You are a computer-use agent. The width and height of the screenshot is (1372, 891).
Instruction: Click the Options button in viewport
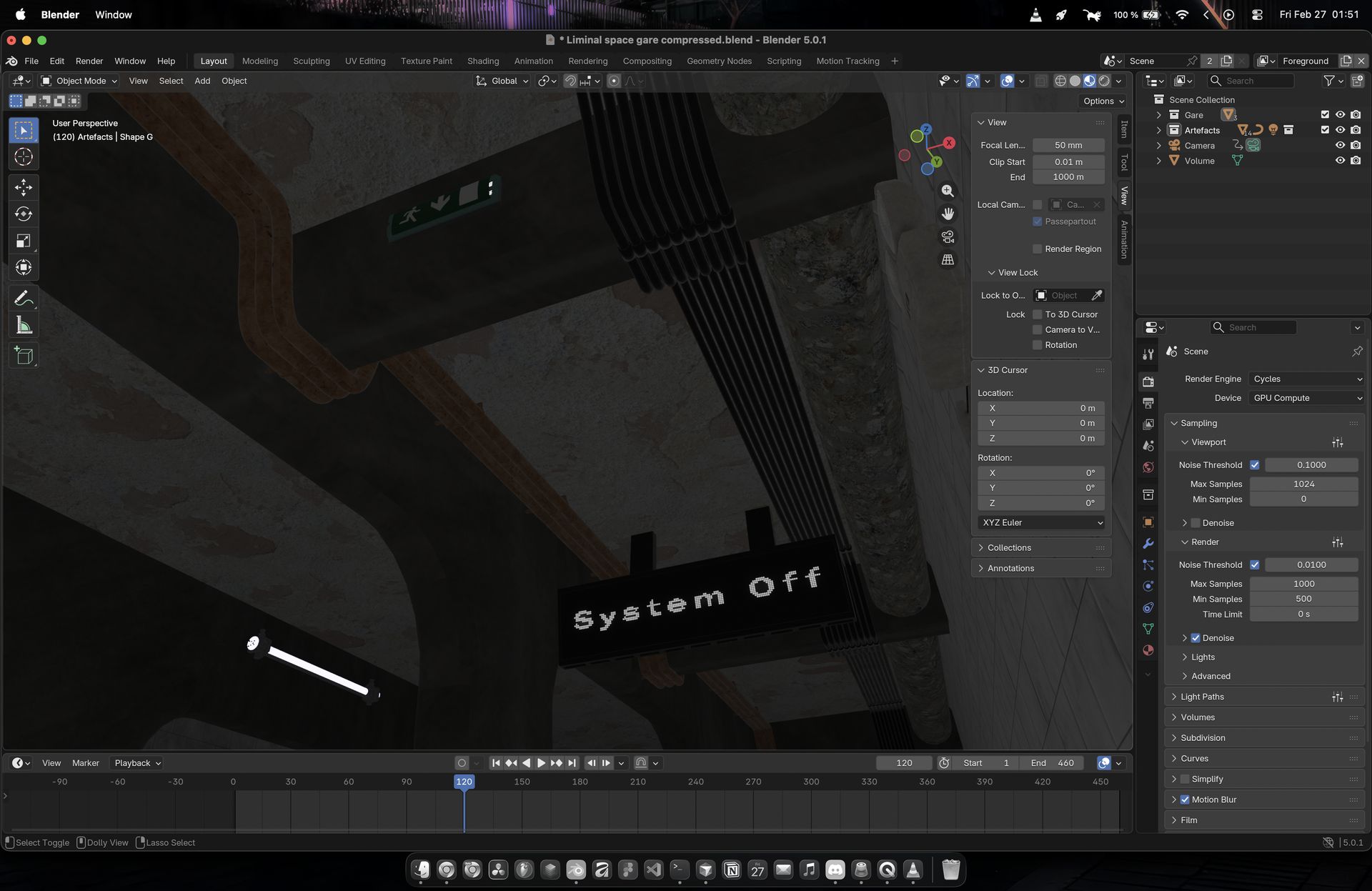pyautogui.click(x=1103, y=101)
